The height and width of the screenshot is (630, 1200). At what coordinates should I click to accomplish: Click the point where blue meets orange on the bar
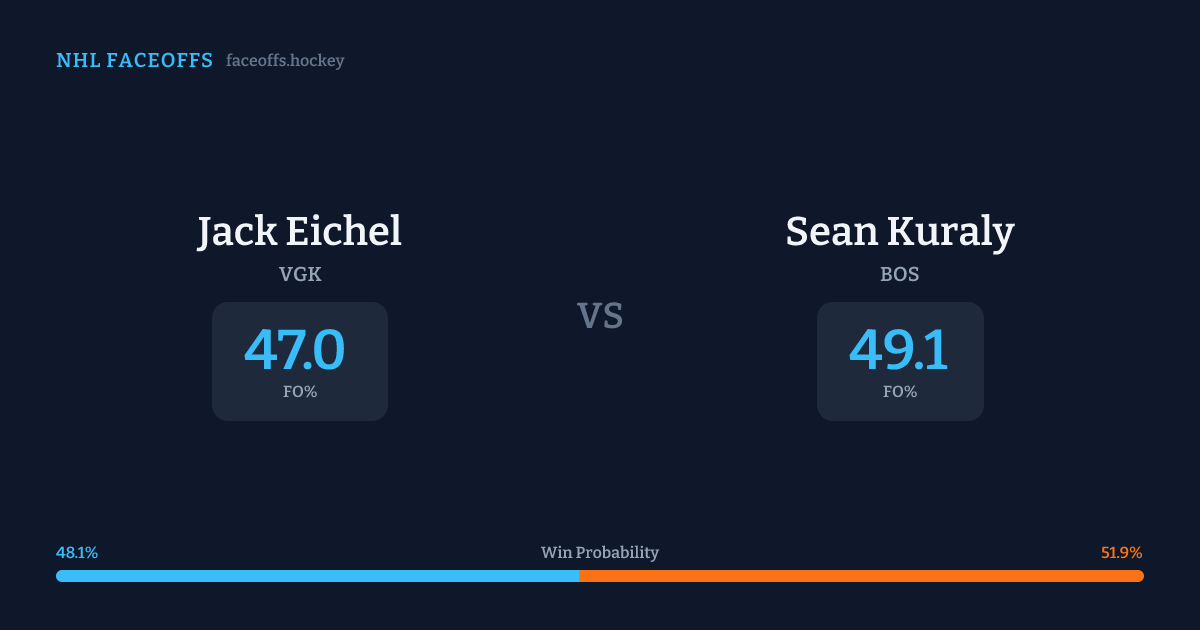[579, 576]
